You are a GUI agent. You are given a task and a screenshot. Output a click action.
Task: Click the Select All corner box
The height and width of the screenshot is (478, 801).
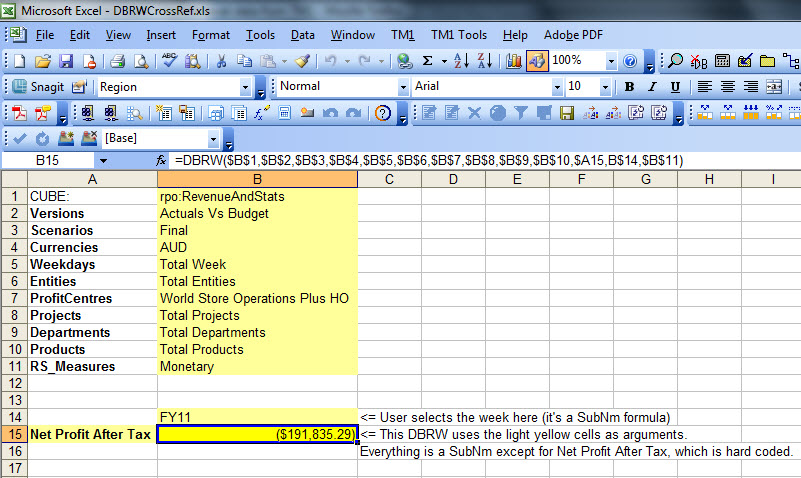[x=14, y=179]
